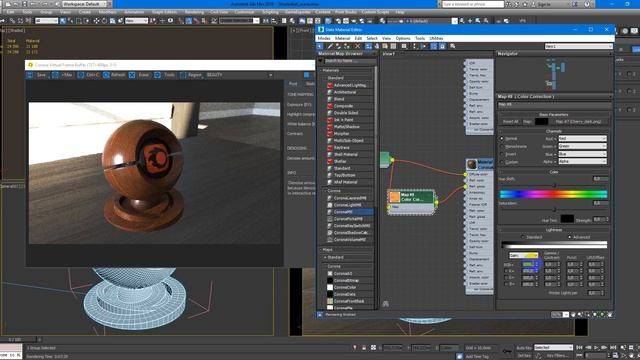Open the Blue channel dropdown

click(582, 154)
